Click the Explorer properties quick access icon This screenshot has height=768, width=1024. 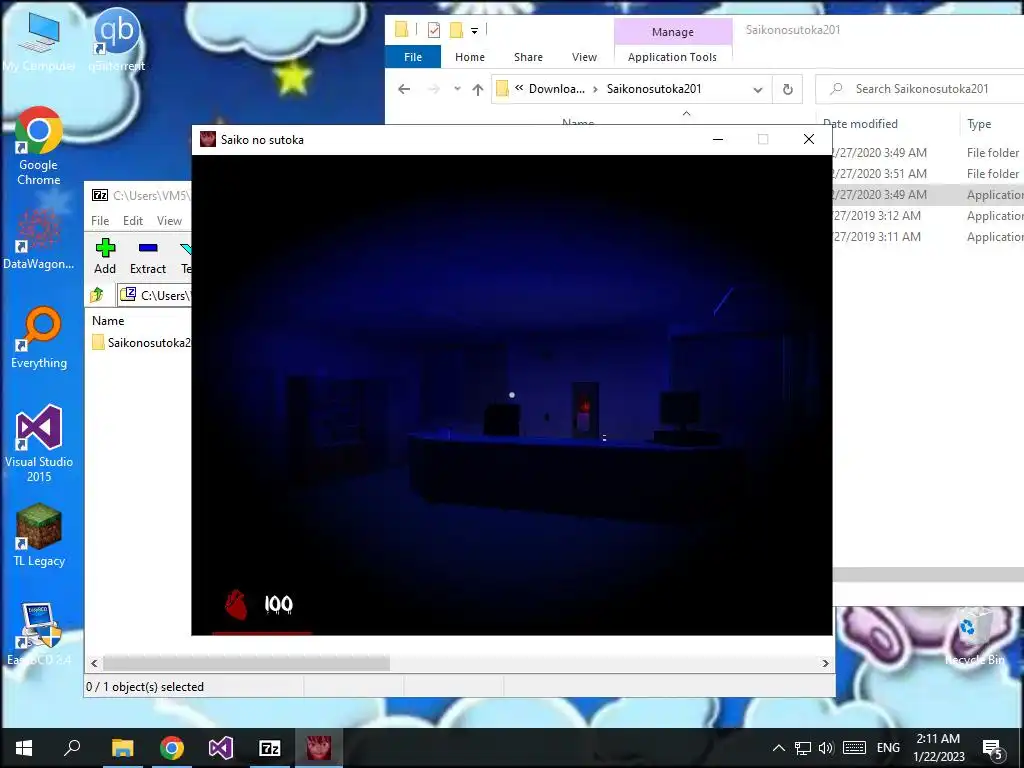pos(434,30)
